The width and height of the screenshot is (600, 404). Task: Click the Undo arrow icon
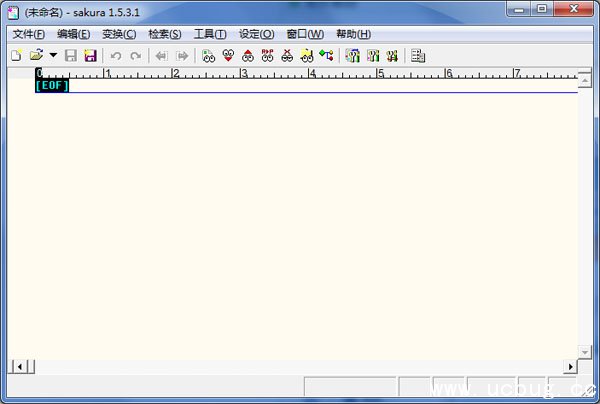coord(116,56)
